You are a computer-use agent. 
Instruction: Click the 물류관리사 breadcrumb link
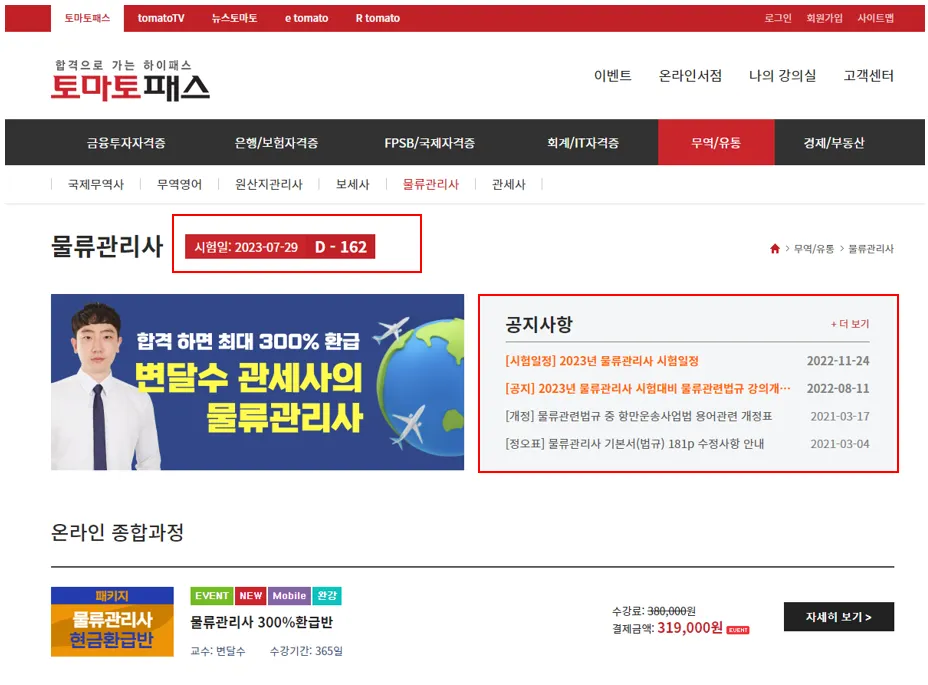[871, 249]
